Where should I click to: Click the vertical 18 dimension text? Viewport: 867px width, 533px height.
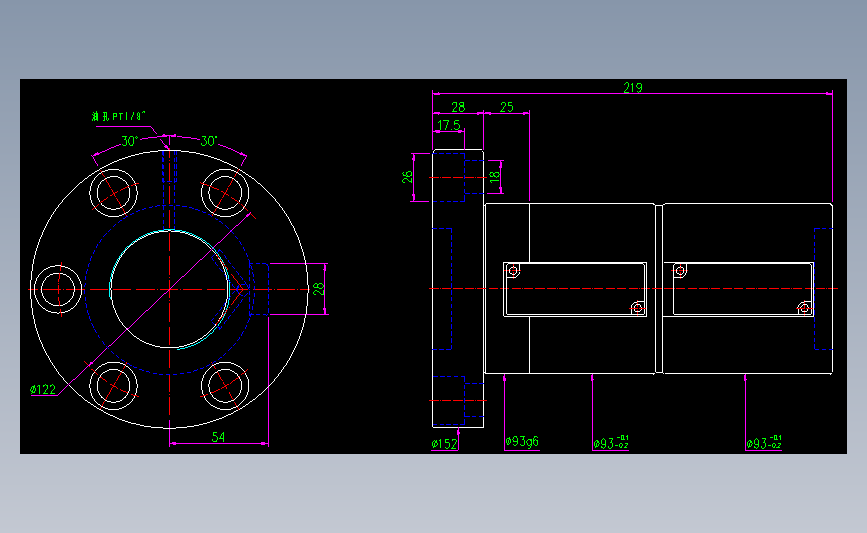pyautogui.click(x=494, y=177)
